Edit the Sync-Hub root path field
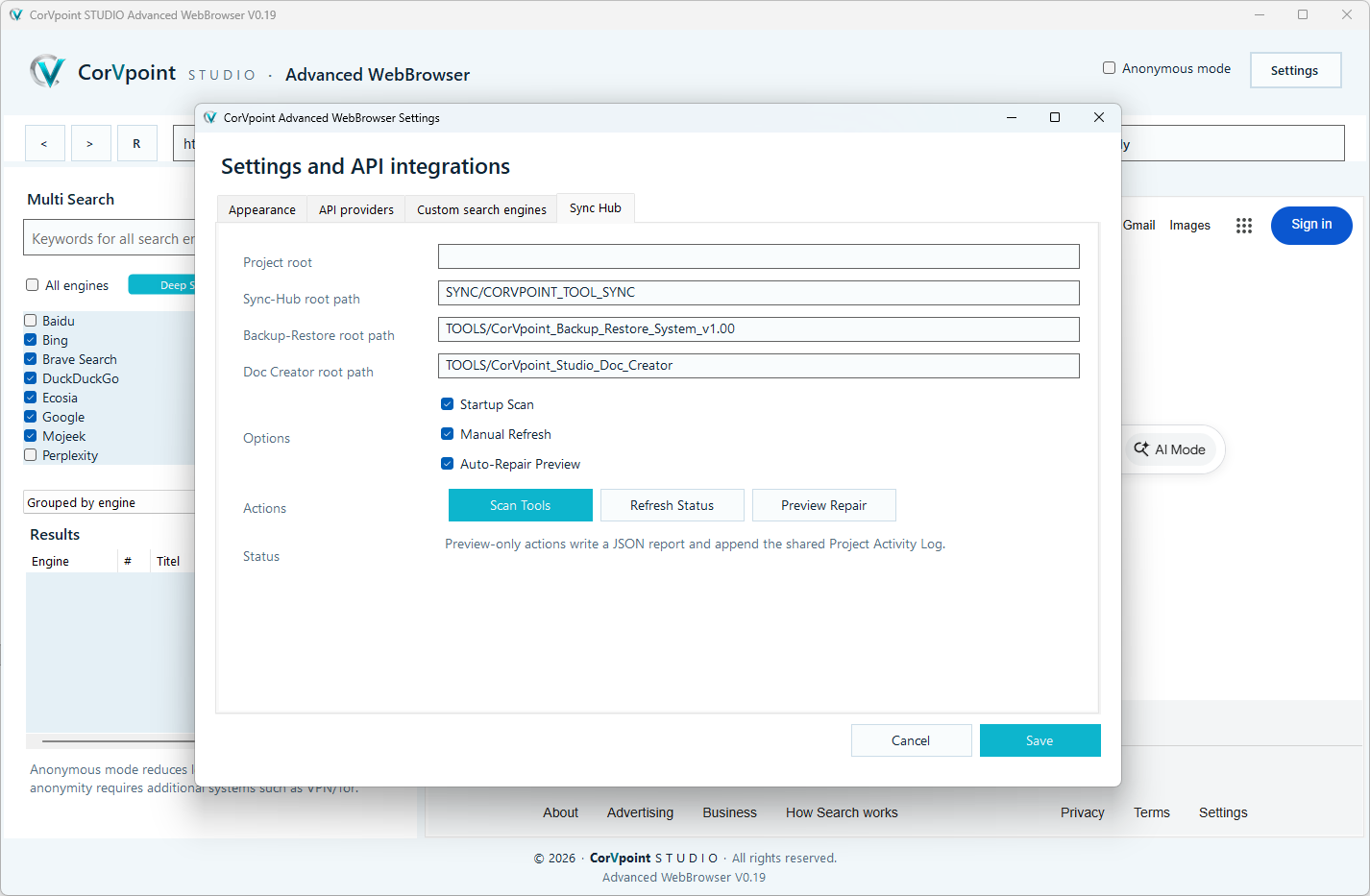The width and height of the screenshot is (1370, 896). [x=759, y=293]
